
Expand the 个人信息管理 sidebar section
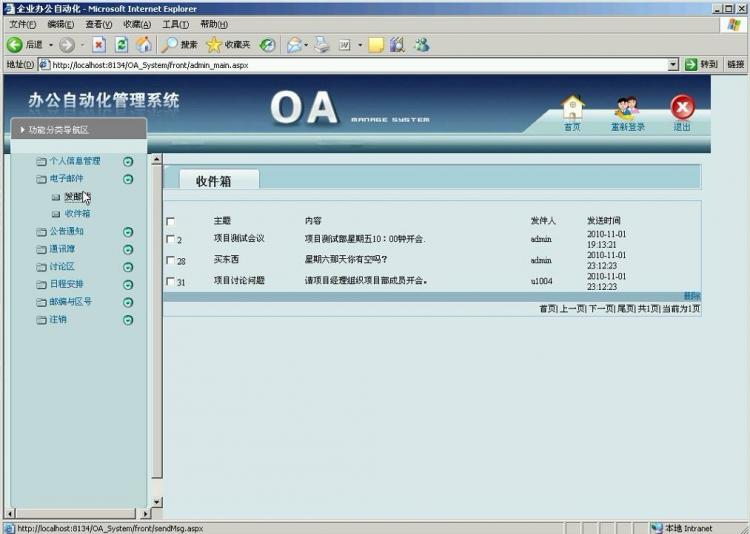pyautogui.click(x=128, y=161)
